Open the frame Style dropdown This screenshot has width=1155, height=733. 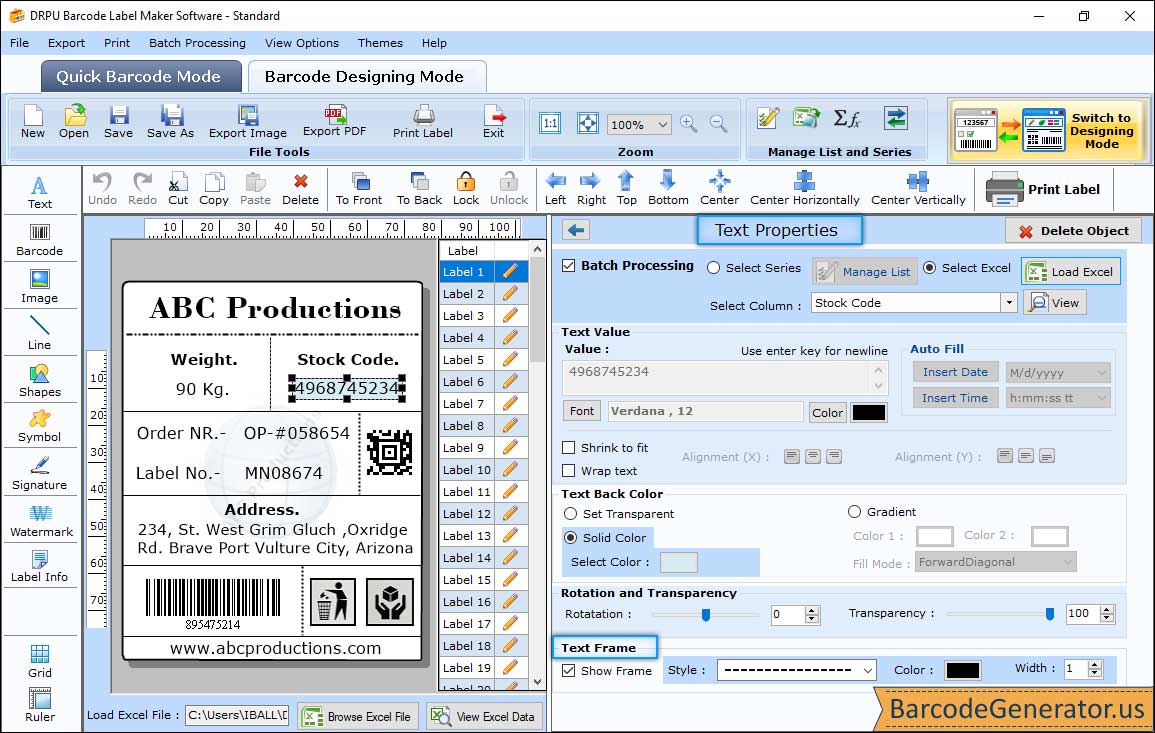(x=867, y=671)
